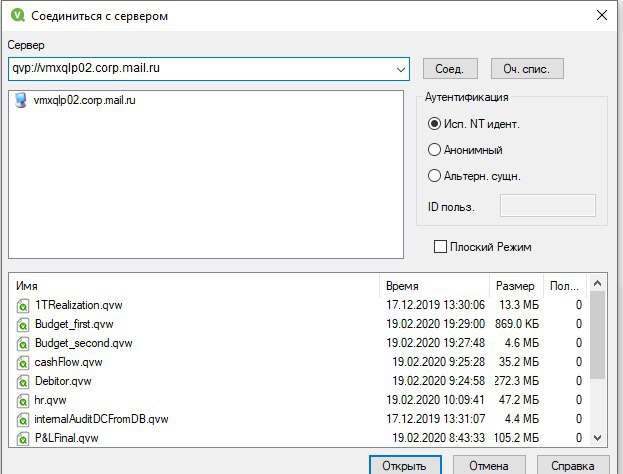Screen dimensions: 623x474
Task: Click the 19.02.2020 10:09:41 timestamp
Action: click(x=435, y=400)
